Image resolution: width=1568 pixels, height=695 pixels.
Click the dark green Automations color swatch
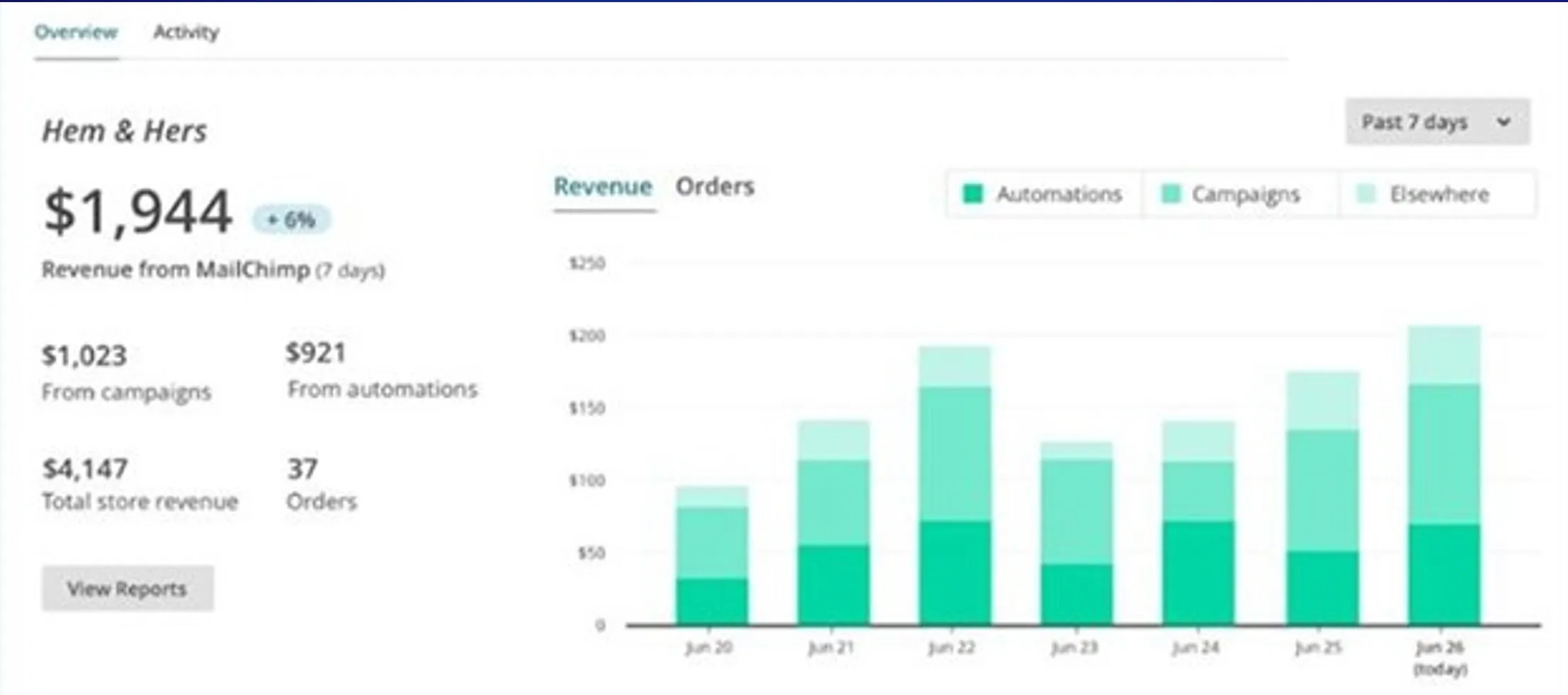(x=973, y=194)
